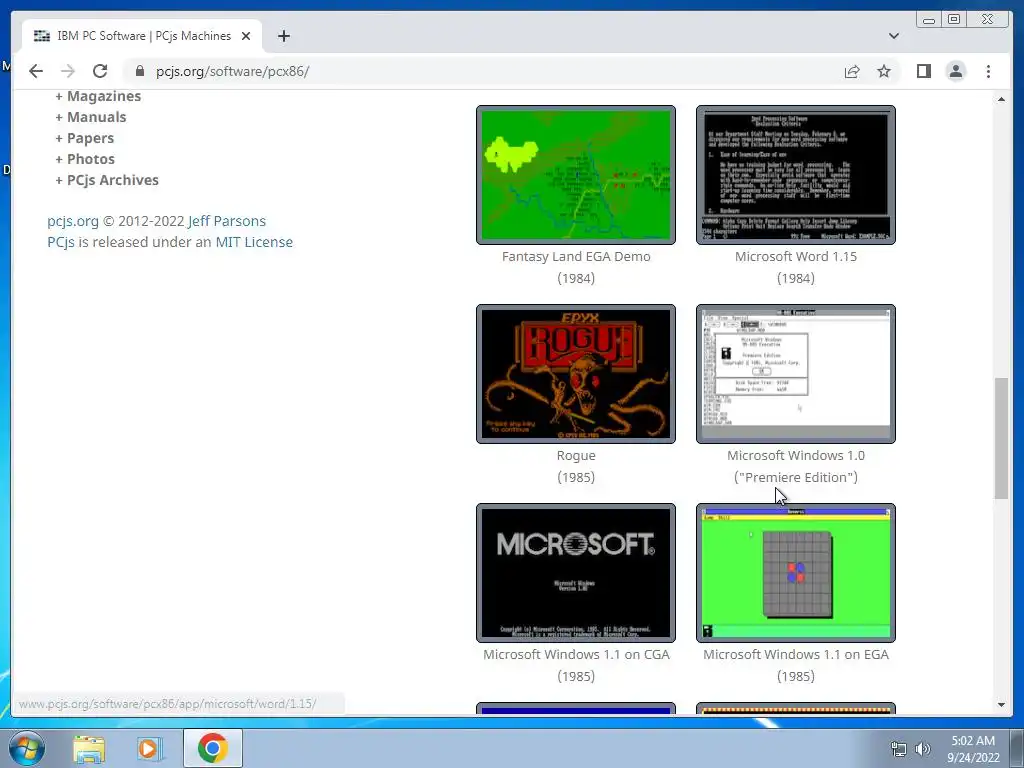The image size is (1024, 768).
Task: Go back using the browser back arrow
Action: [36, 71]
